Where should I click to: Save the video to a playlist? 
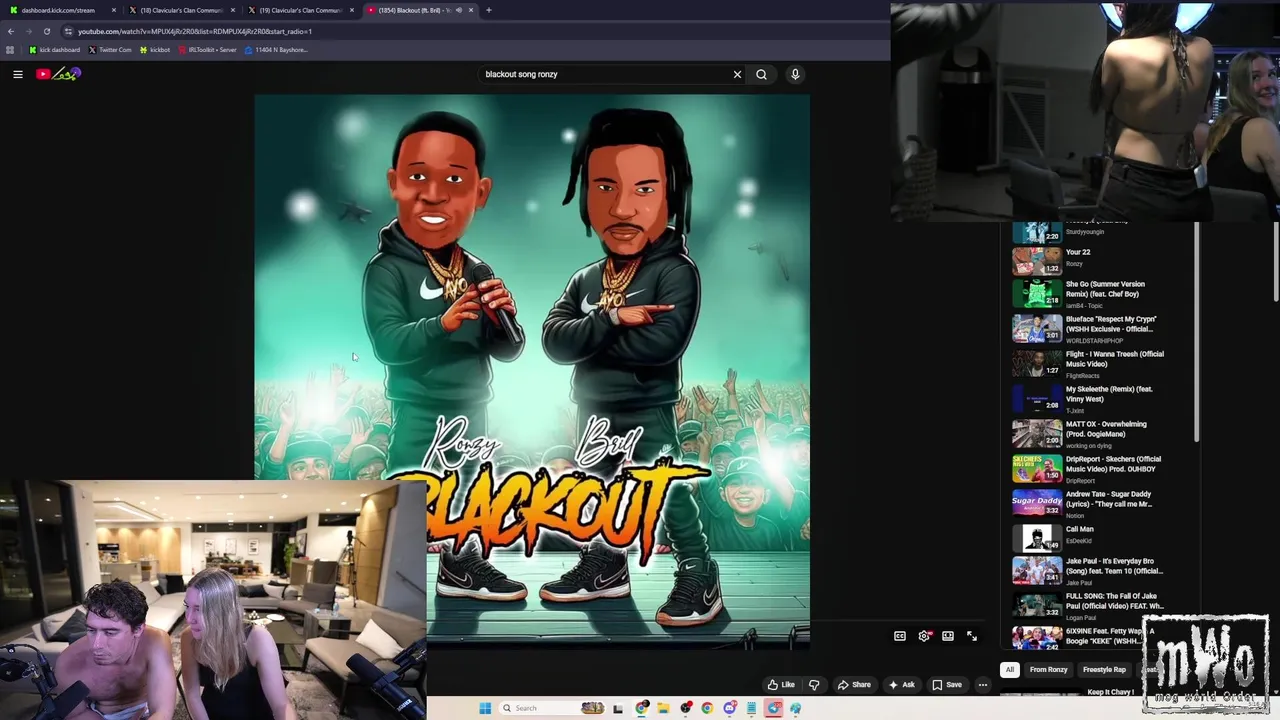[x=947, y=685]
